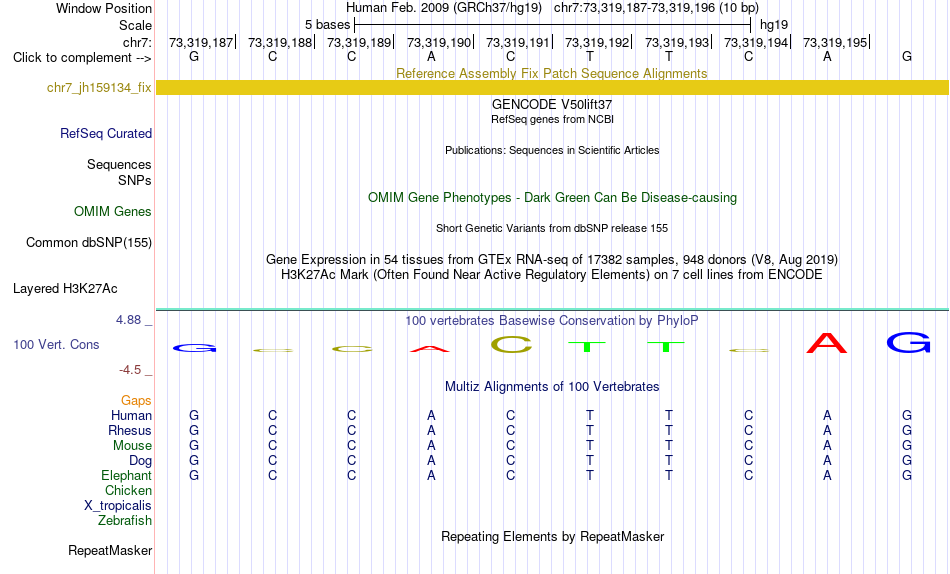
Task: Click the Common dbSNP(155) track label
Action: [x=89, y=242]
